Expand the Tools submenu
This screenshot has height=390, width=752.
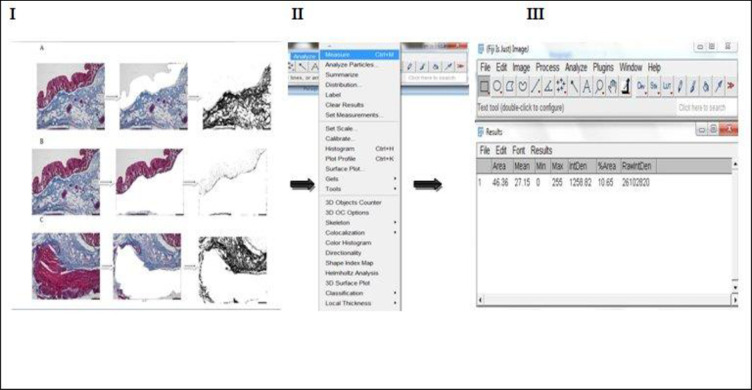[360, 189]
